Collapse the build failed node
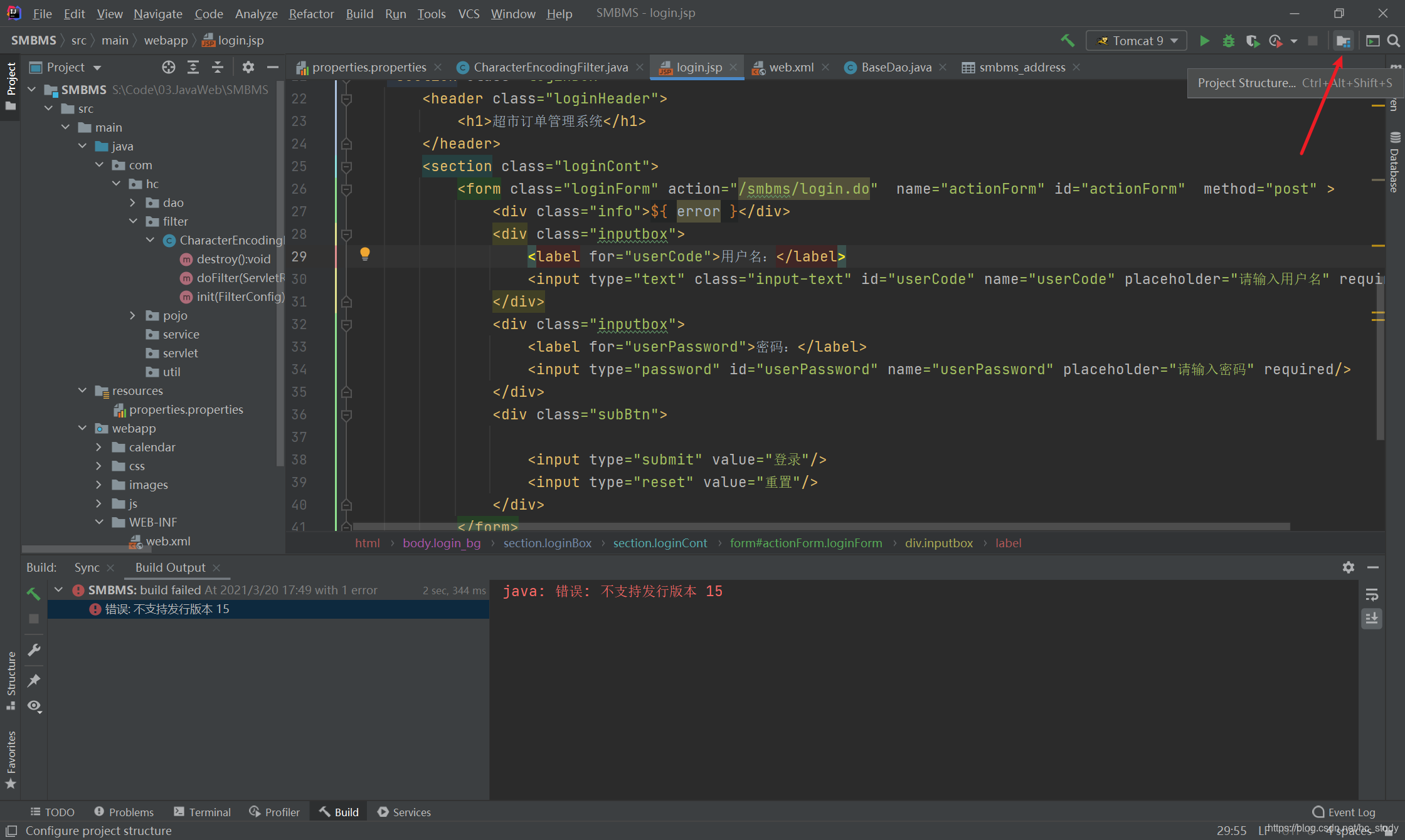This screenshot has height=840, width=1405. click(59, 590)
